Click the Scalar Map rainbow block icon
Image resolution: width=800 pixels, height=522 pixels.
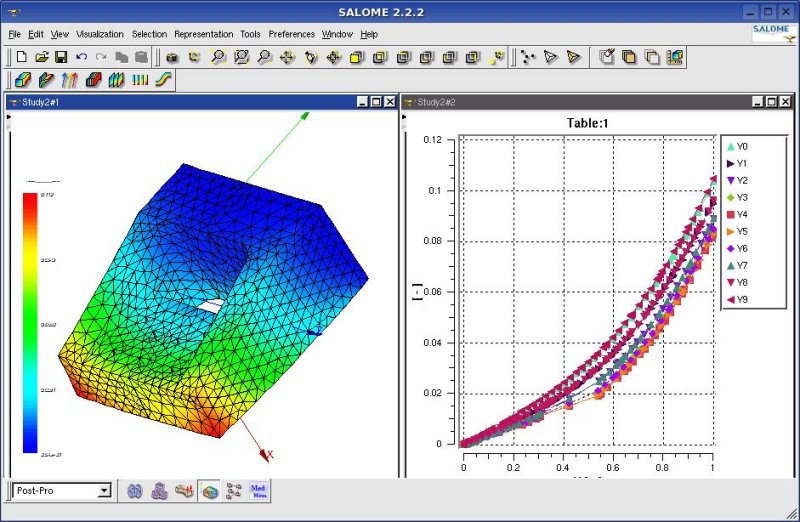[x=22, y=80]
